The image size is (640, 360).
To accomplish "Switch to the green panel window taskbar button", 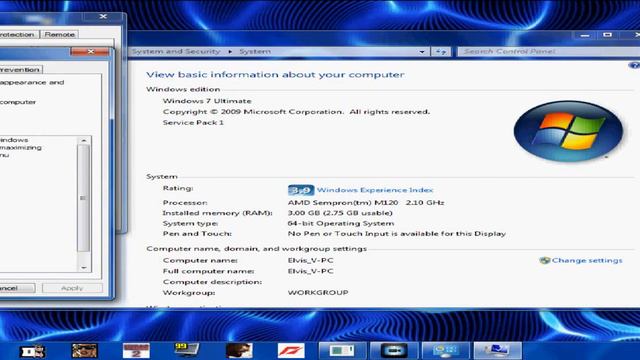I will pyautogui.click(x=342, y=350).
